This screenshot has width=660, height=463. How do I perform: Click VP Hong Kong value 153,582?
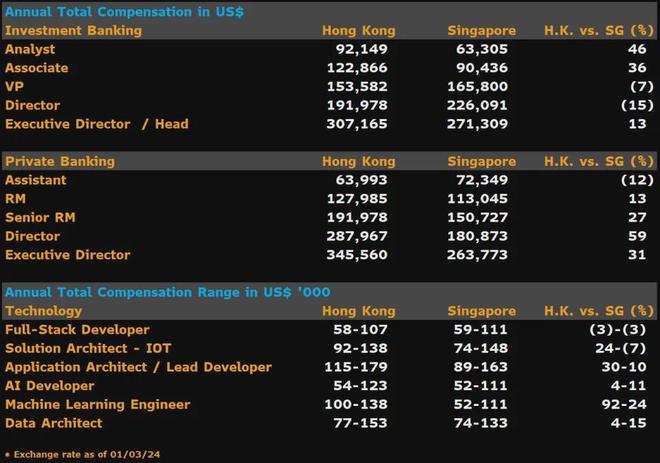pos(357,87)
